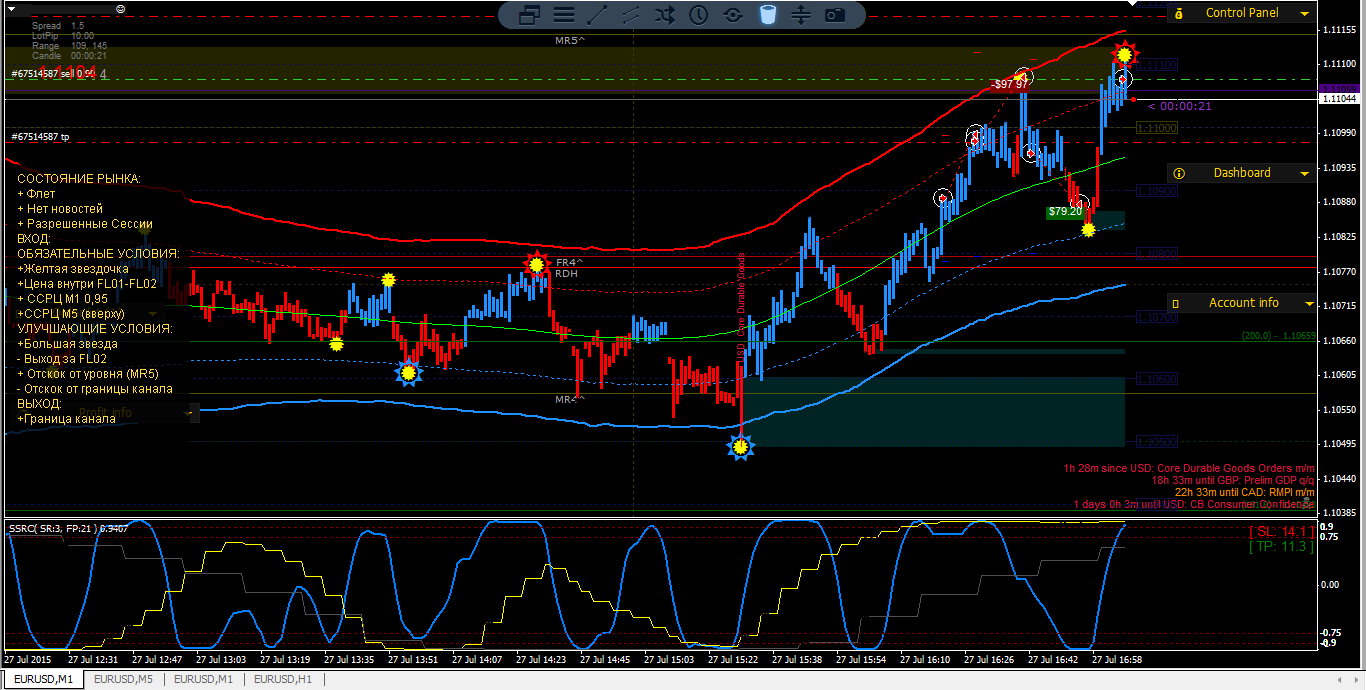
Task: Click the (200.0) - 1.10659 Fibonacci label
Action: coord(1278,337)
